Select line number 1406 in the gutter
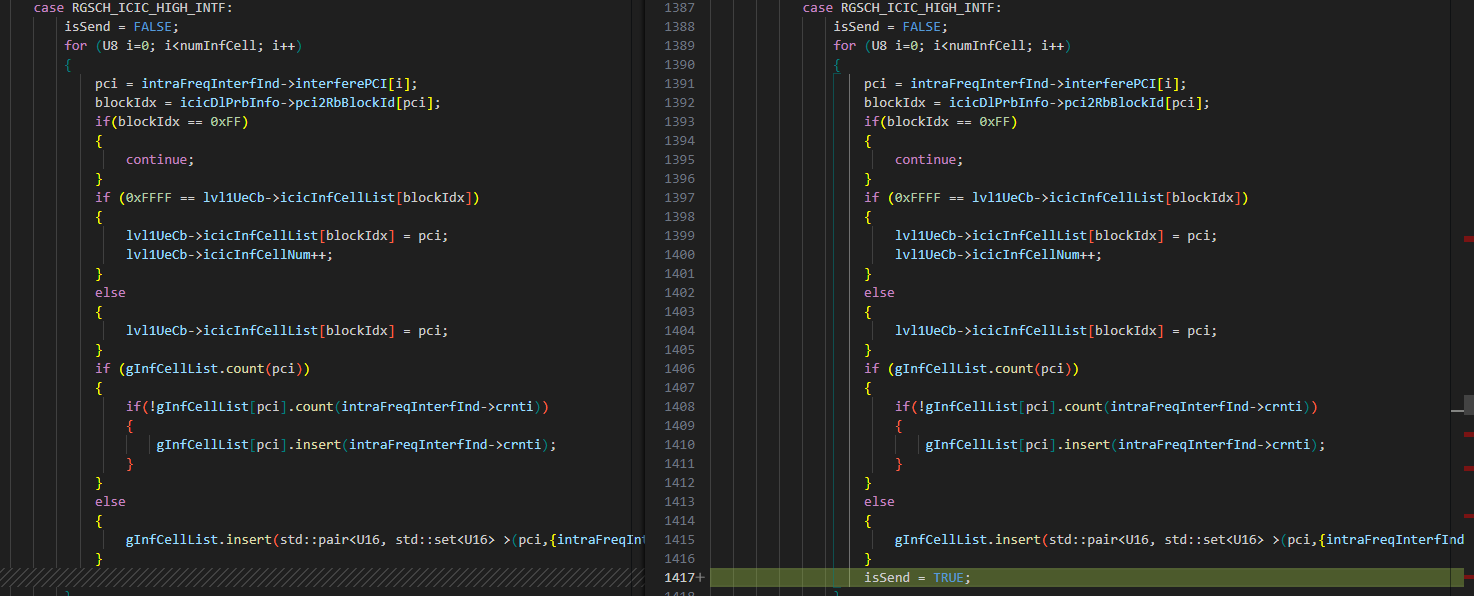The height and width of the screenshot is (596, 1474). pyautogui.click(x=679, y=369)
